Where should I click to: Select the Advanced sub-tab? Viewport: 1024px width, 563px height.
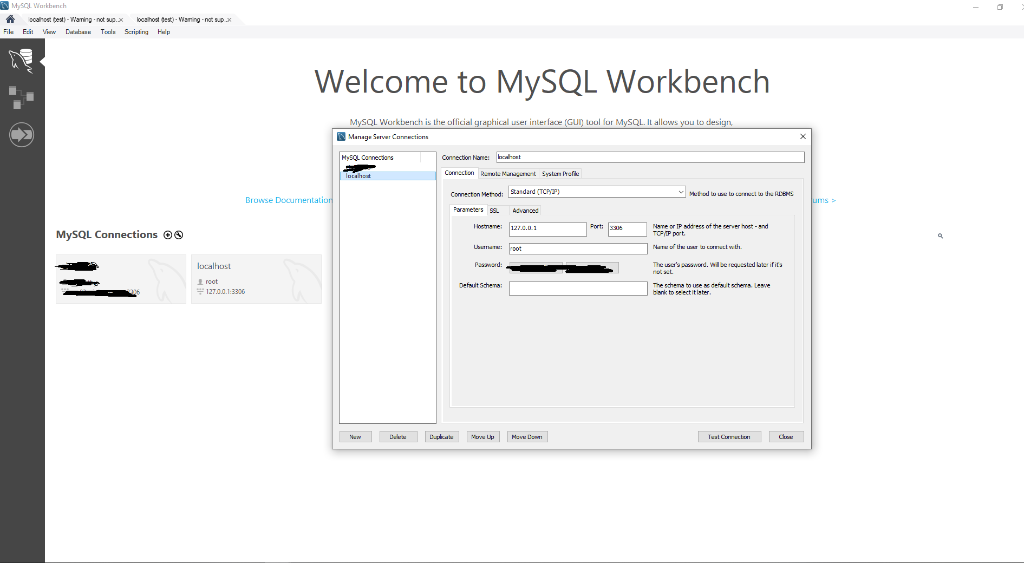coord(525,210)
